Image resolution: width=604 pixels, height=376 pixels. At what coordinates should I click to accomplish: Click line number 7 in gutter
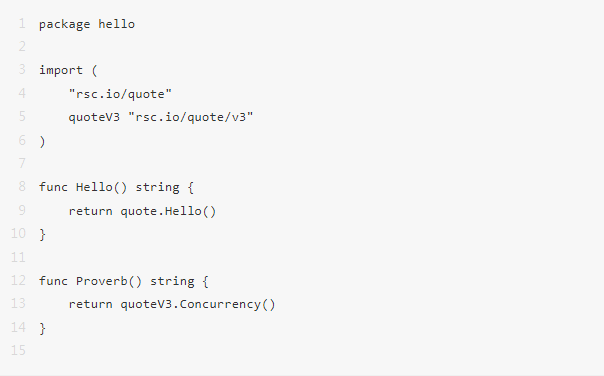(x=22, y=163)
